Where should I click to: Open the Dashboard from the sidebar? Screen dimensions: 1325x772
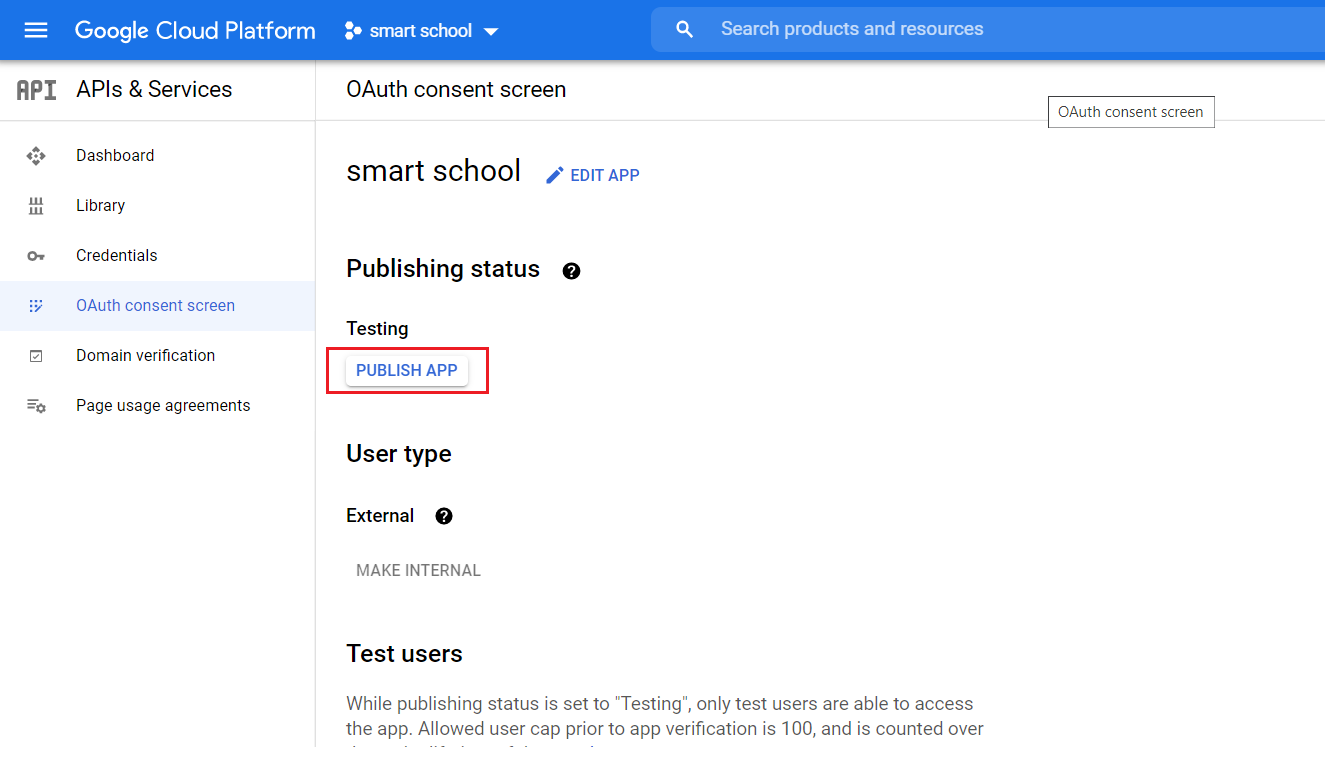pyautogui.click(x=115, y=155)
